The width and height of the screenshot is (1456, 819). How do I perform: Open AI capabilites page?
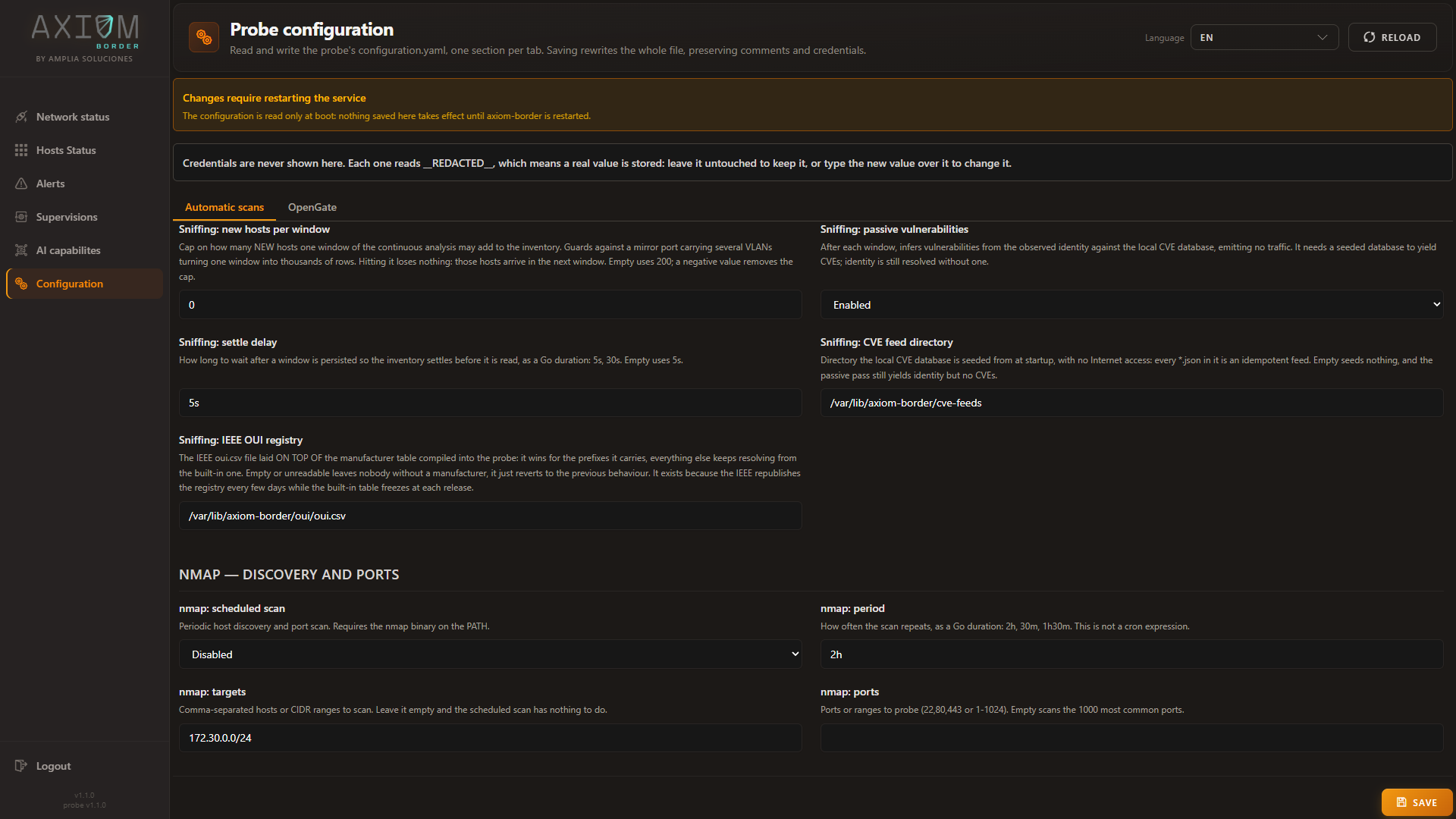[85, 250]
